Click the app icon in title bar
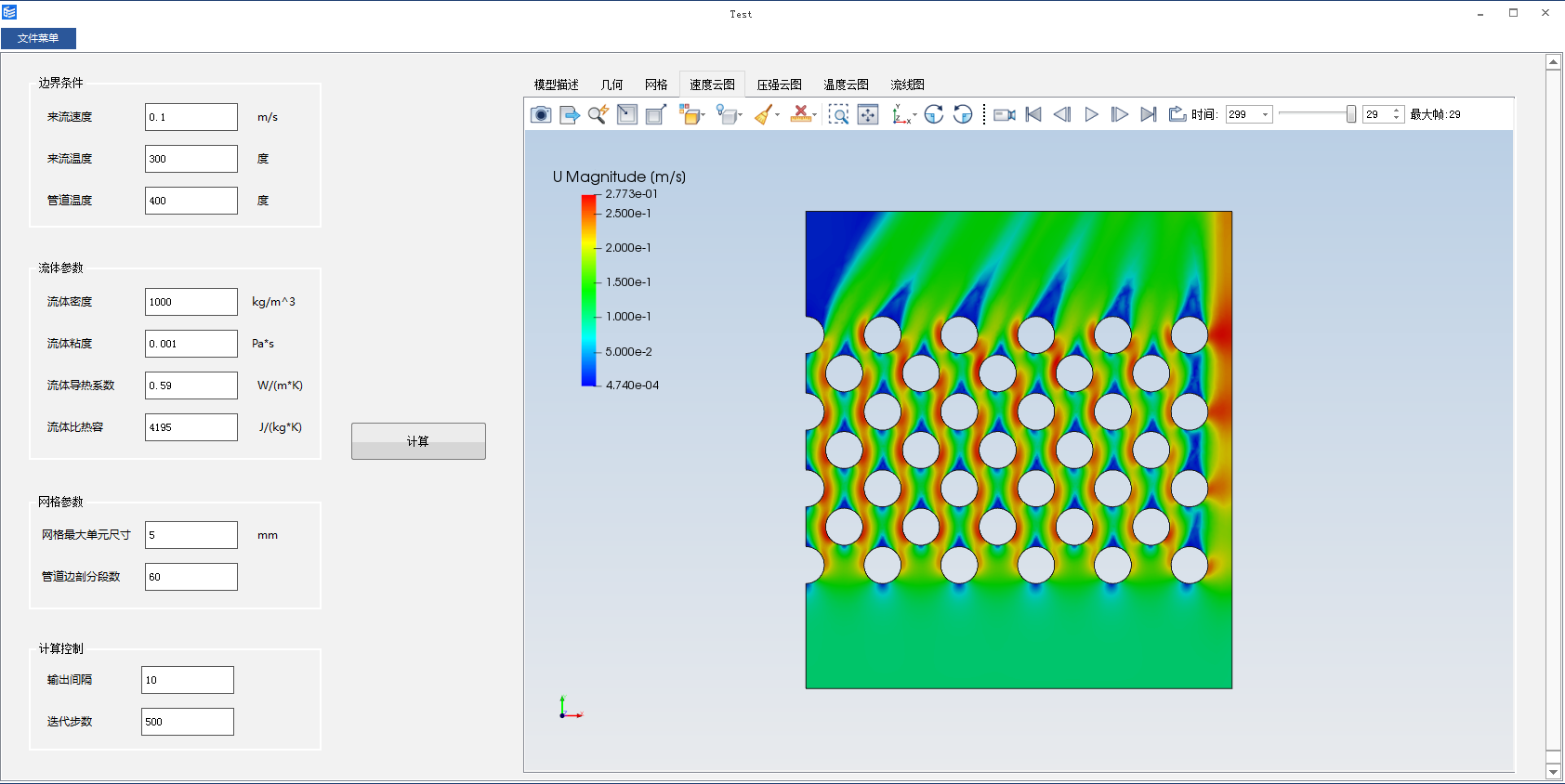 (9, 12)
